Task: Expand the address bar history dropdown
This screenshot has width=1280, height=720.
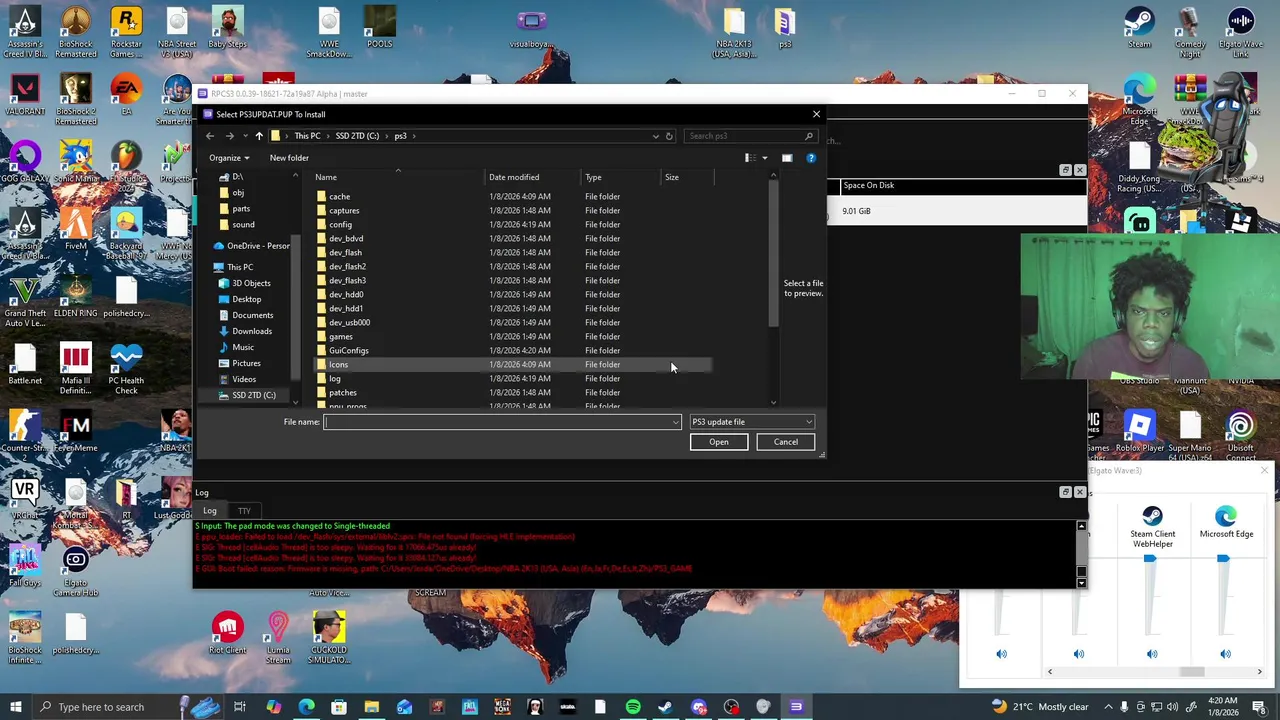Action: 655,136
